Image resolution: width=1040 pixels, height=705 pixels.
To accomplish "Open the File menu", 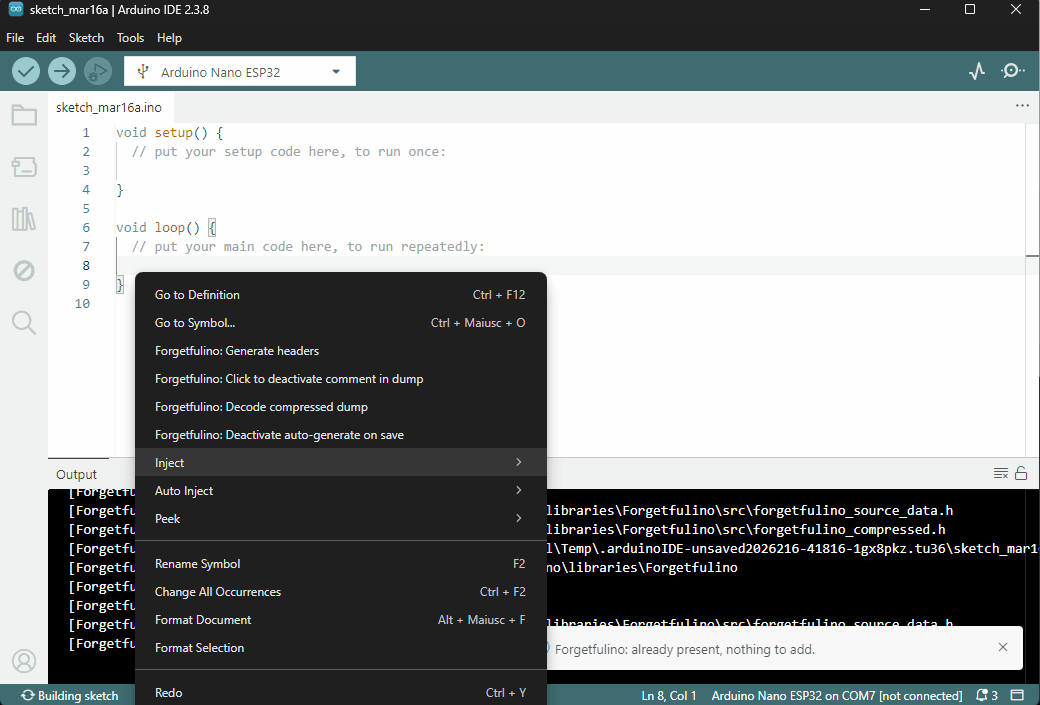I will coord(15,38).
